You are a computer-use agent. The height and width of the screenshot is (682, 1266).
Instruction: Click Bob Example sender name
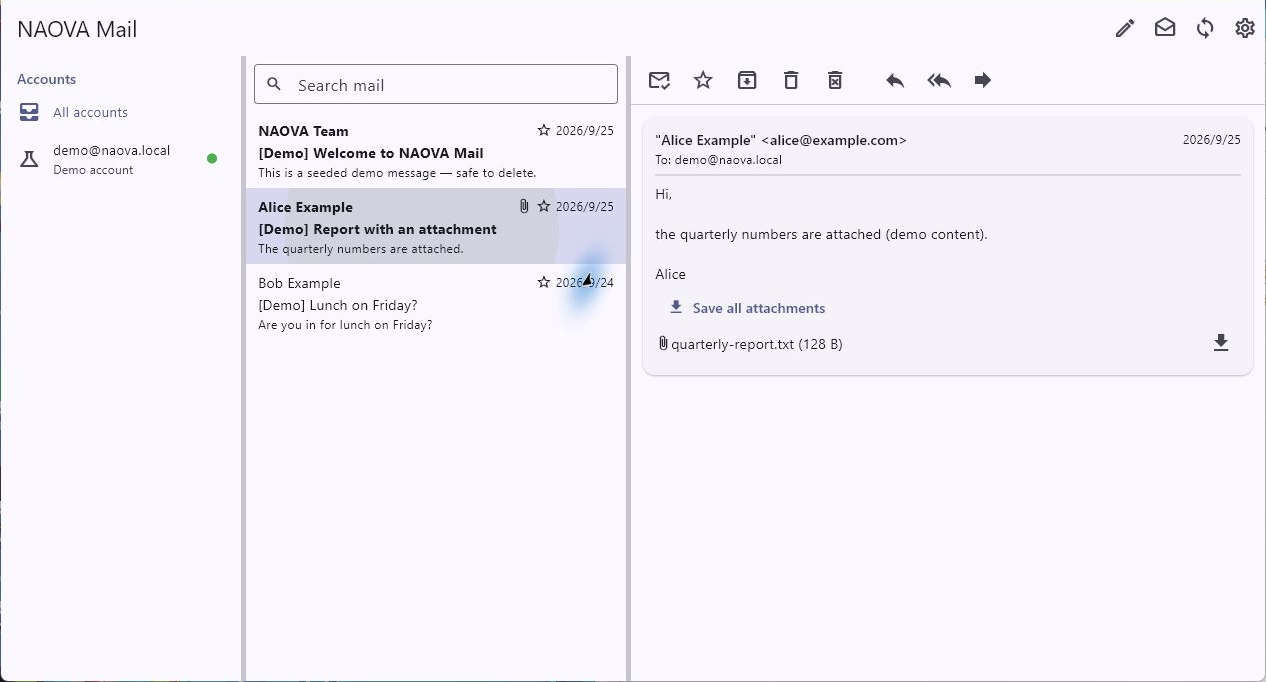pos(299,283)
